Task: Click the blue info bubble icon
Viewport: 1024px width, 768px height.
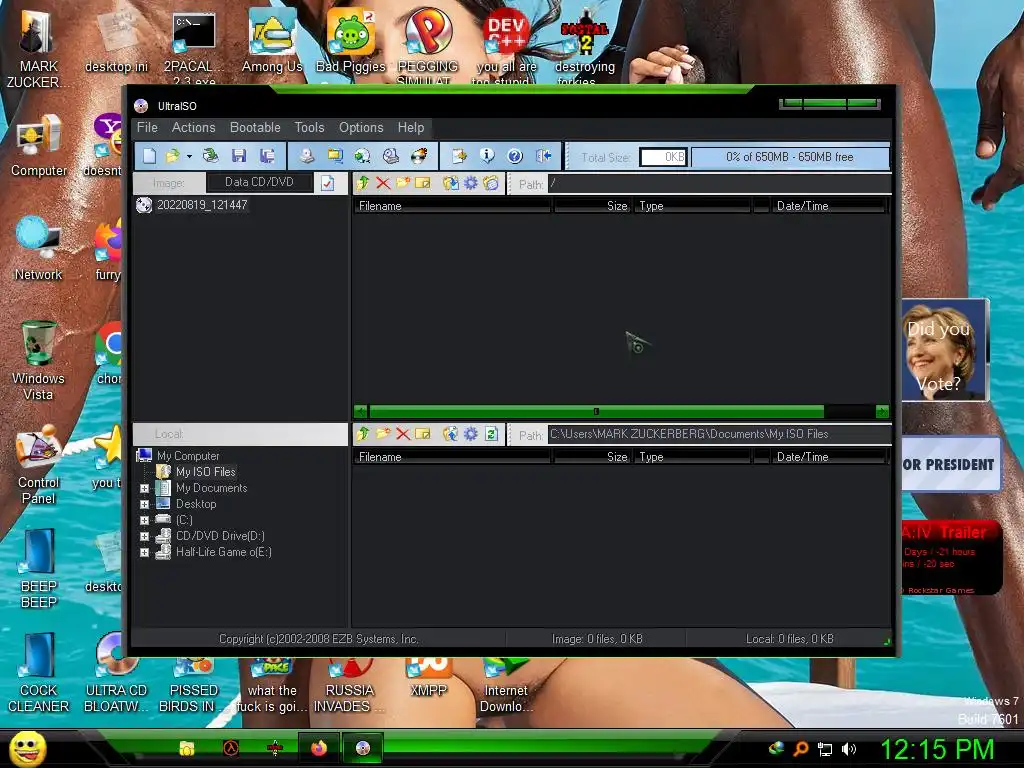Action: [x=487, y=155]
